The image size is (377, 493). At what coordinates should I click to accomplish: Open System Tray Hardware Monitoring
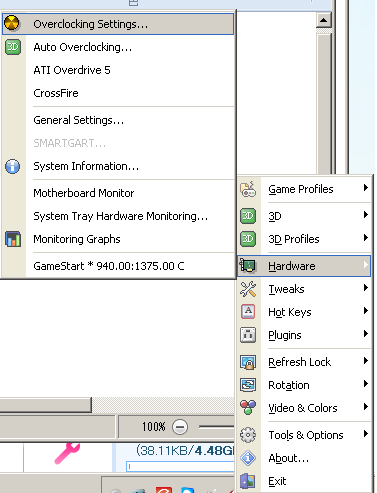[x=118, y=216]
